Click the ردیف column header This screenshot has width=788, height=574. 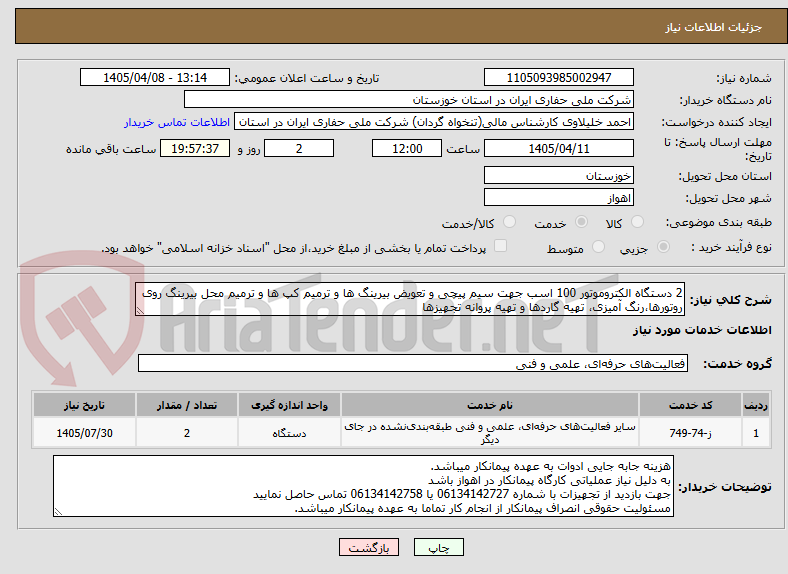(x=756, y=405)
